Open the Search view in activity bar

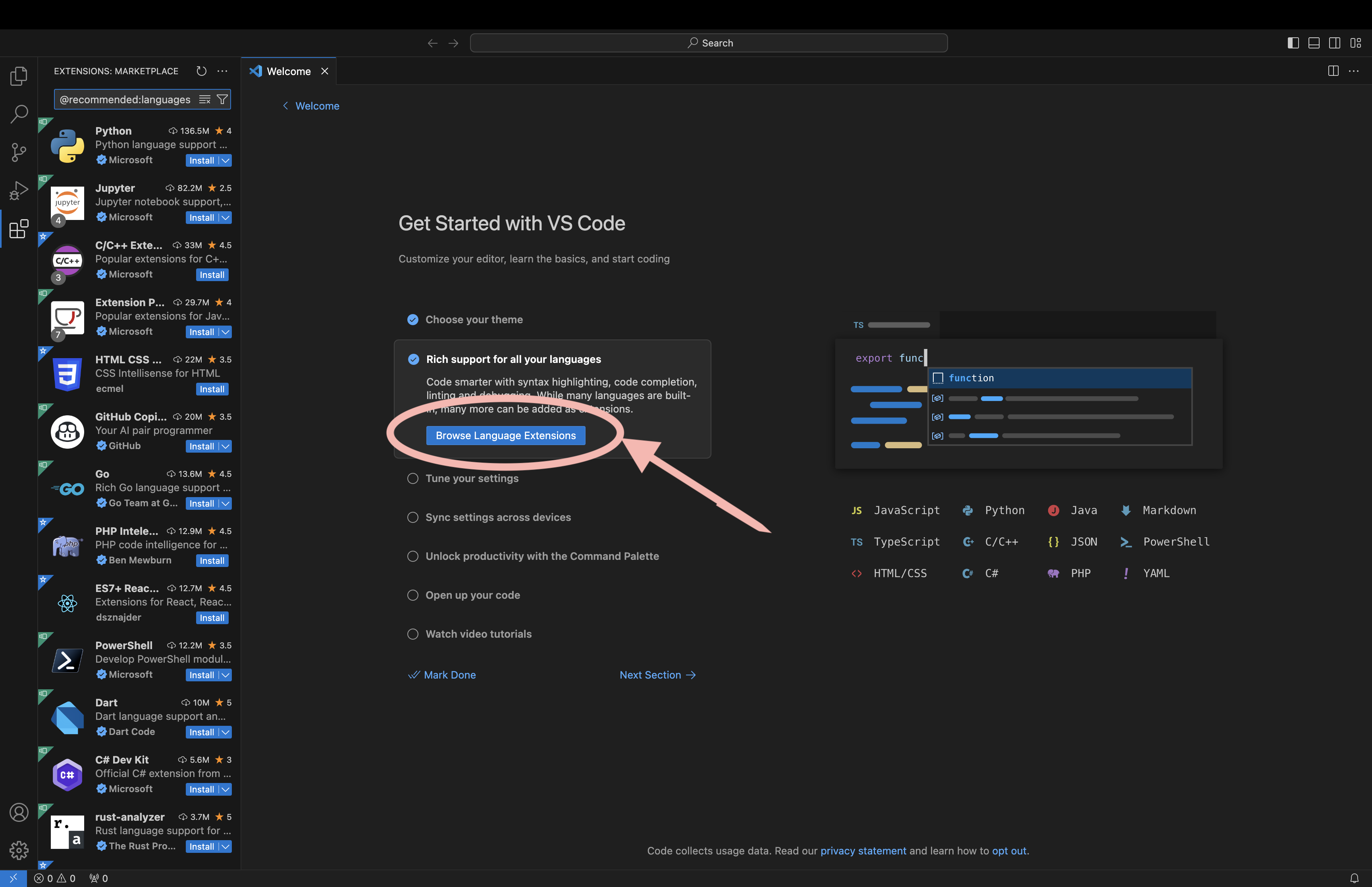point(18,114)
